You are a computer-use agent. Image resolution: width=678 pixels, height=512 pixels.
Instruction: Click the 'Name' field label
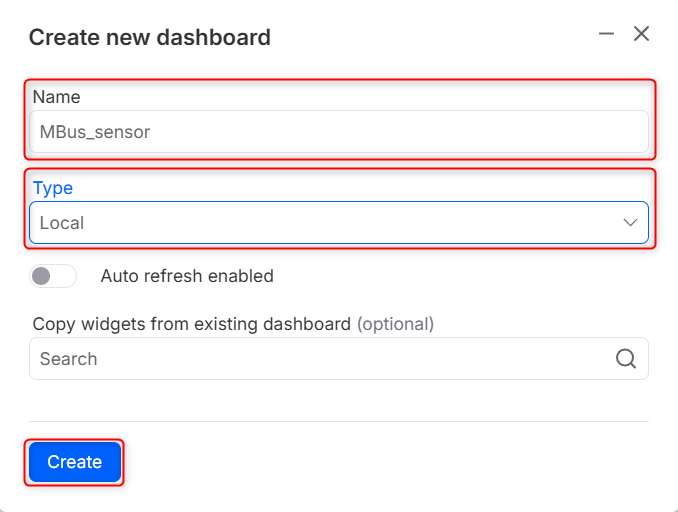[56, 97]
